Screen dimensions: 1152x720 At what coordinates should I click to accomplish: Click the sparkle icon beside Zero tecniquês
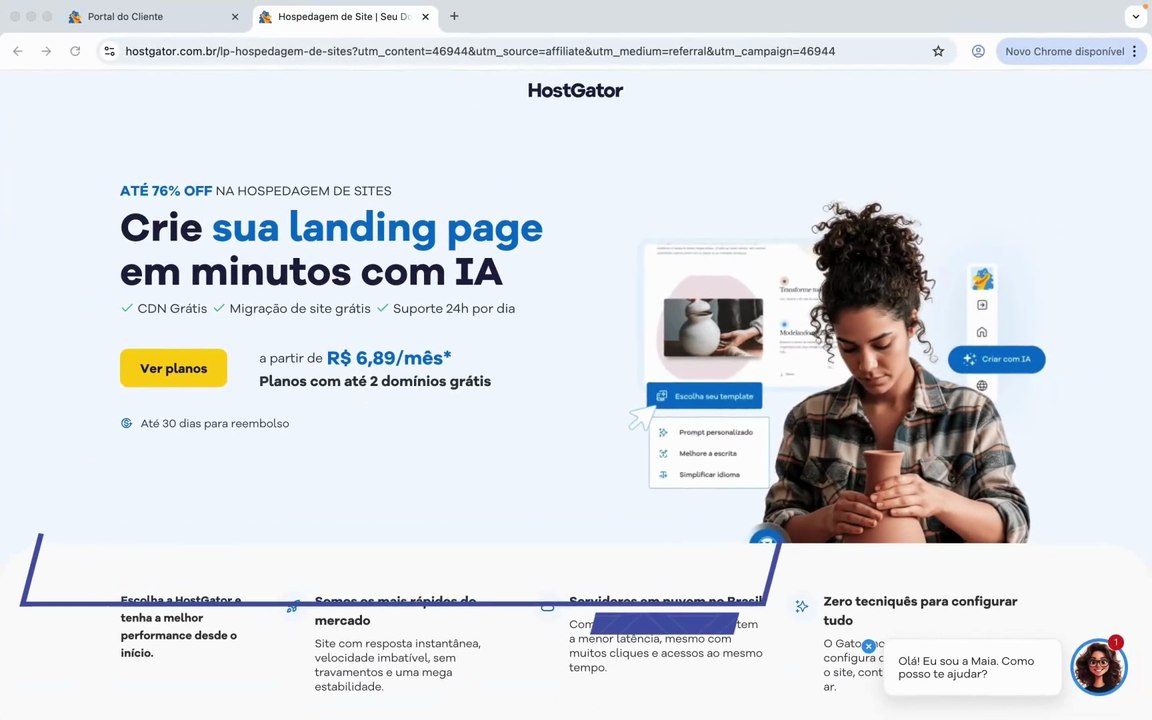tap(802, 606)
